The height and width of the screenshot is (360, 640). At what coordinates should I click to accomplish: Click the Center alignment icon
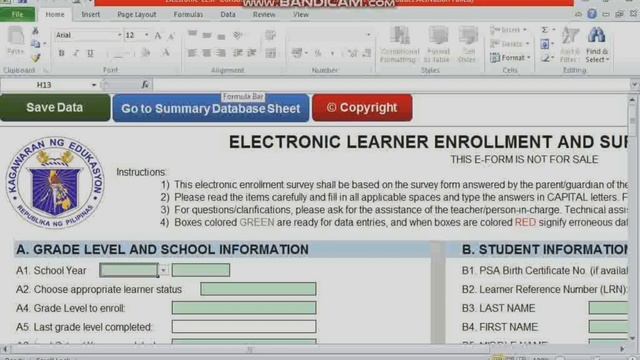tap(207, 53)
